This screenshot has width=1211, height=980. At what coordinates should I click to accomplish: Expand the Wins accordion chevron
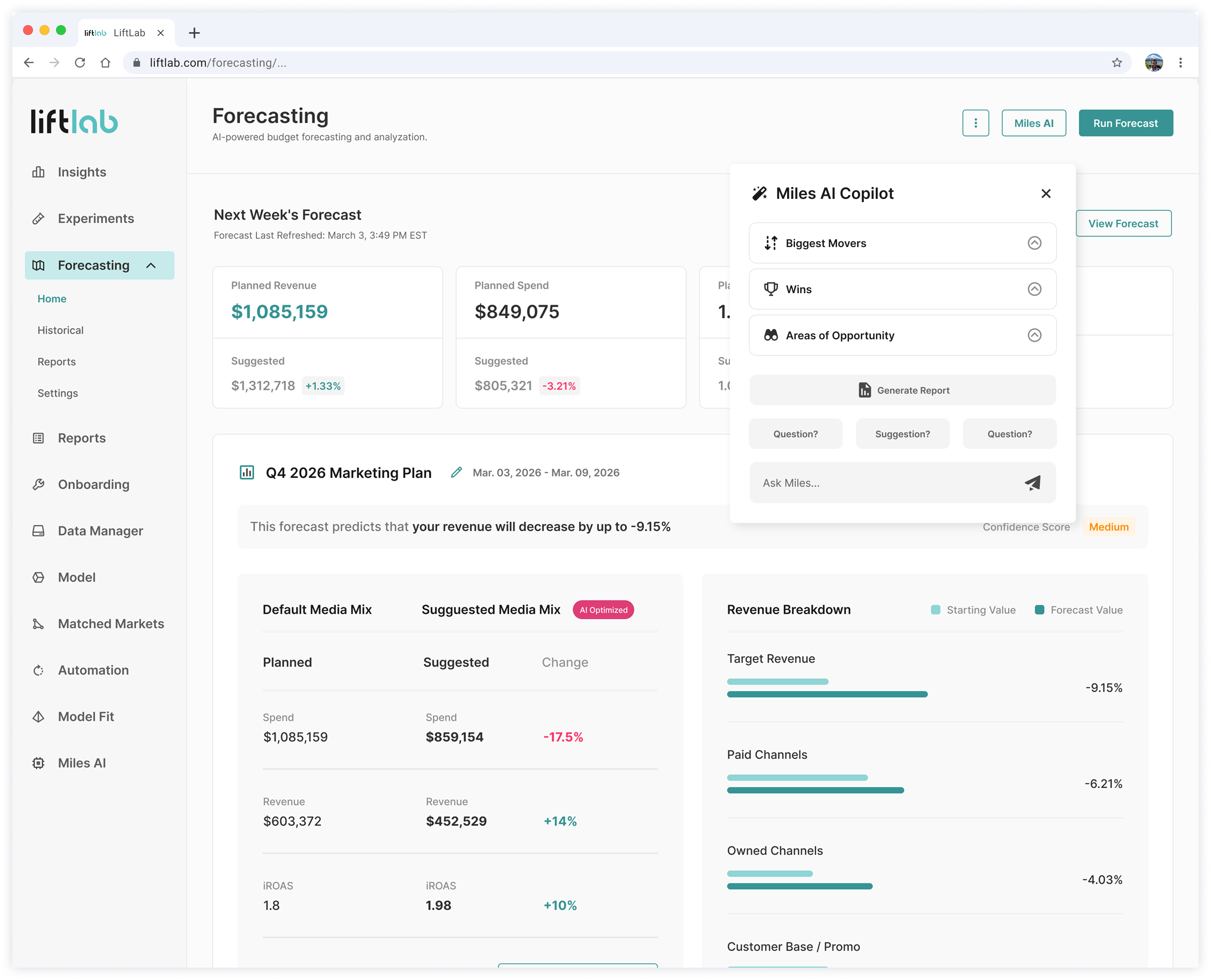[1034, 289]
